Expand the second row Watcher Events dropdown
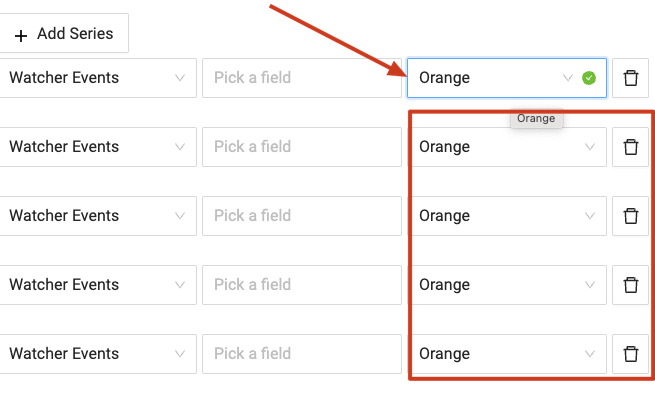Viewport: 655px width, 397px height. pyautogui.click(x=97, y=147)
